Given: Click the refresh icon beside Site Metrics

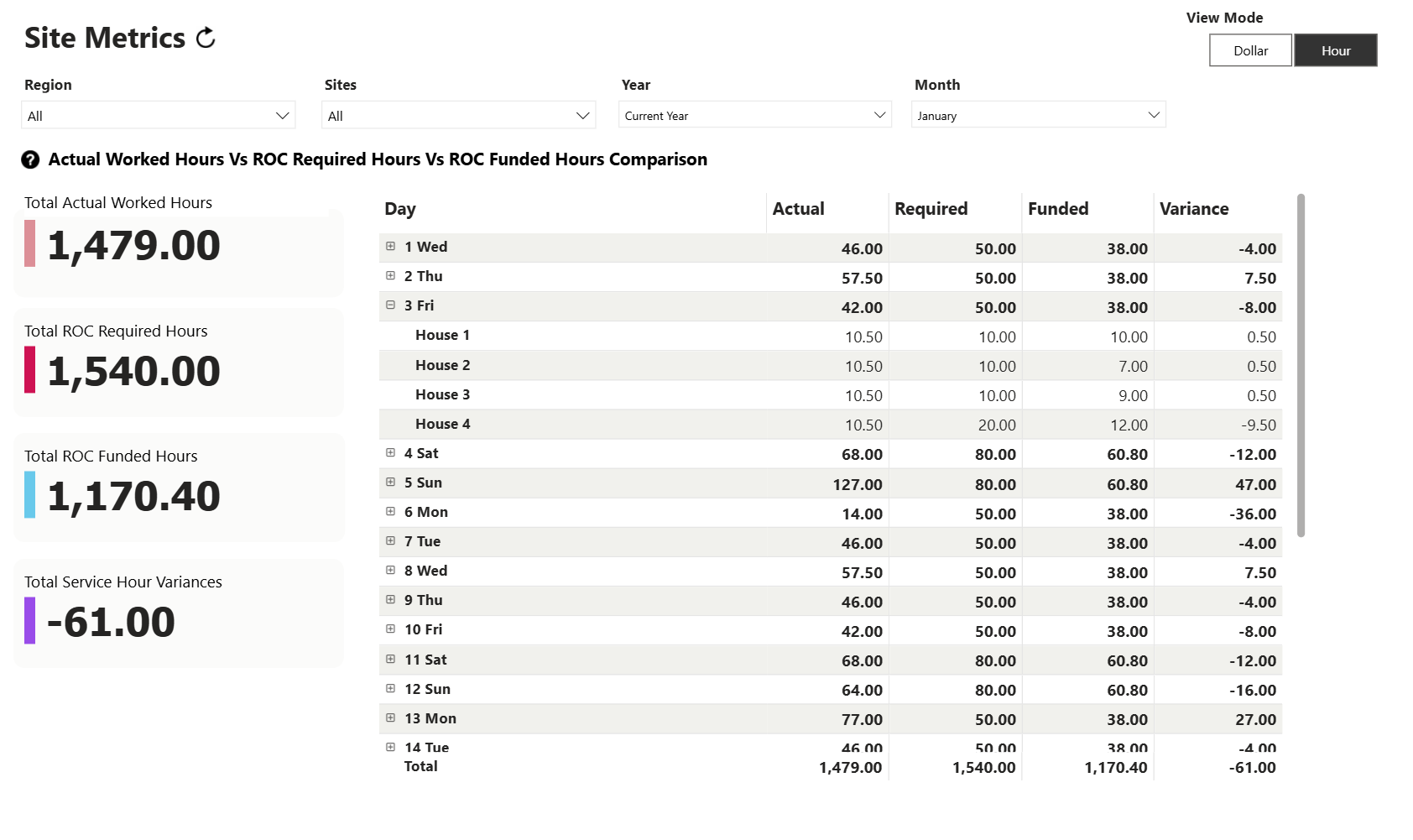Looking at the screenshot, I should pyautogui.click(x=204, y=37).
